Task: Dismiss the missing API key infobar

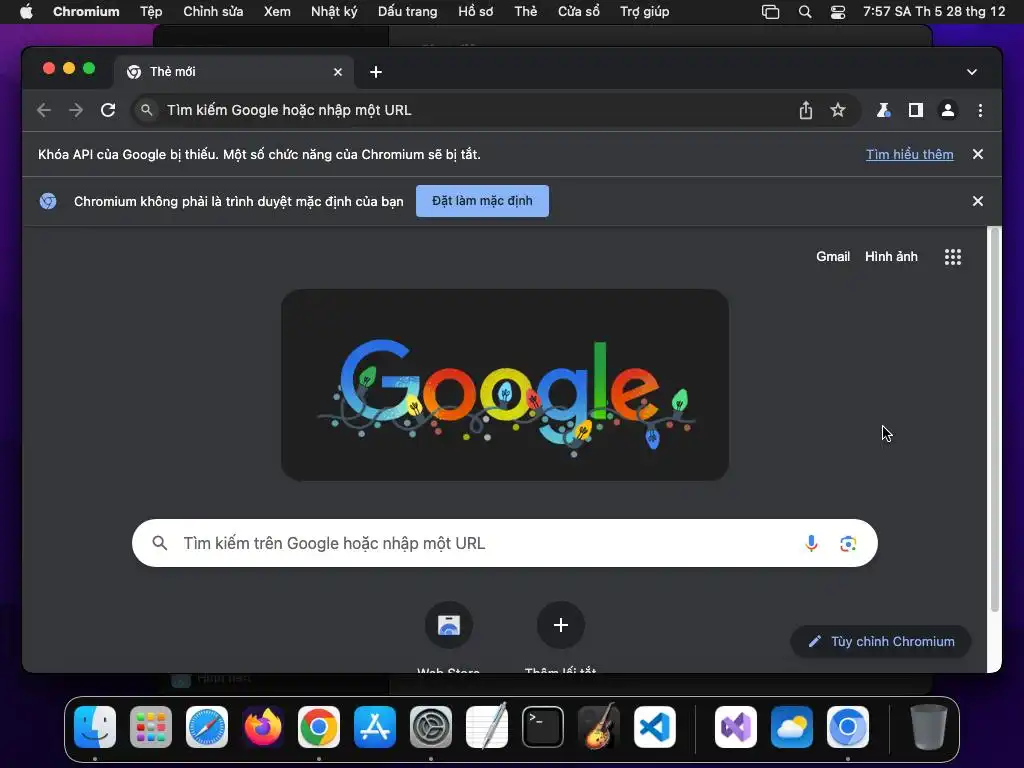Action: pos(978,154)
